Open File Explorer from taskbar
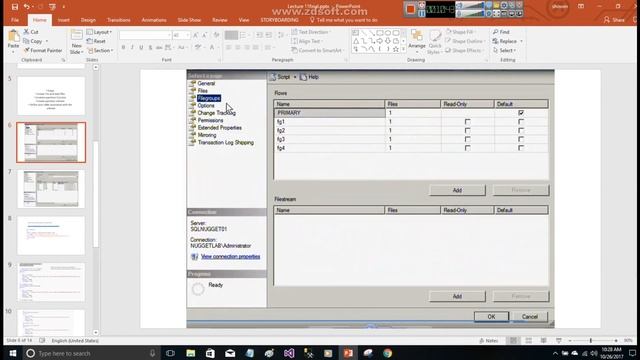Image resolution: width=640 pixels, height=360 pixels. (x=191, y=353)
